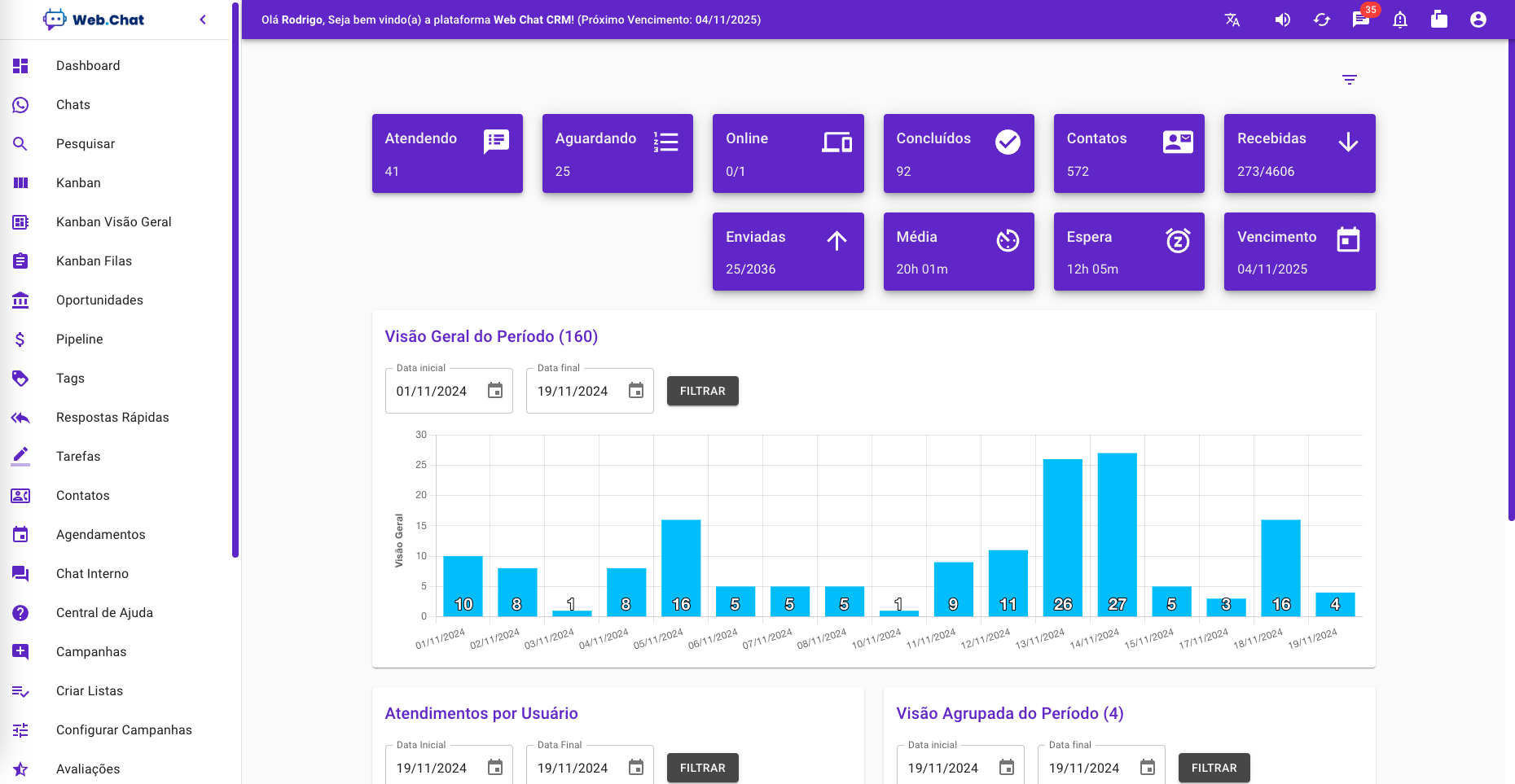This screenshot has width=1515, height=784.
Task: Click the 13/11/2024 bar showing 26
Action: [1063, 537]
